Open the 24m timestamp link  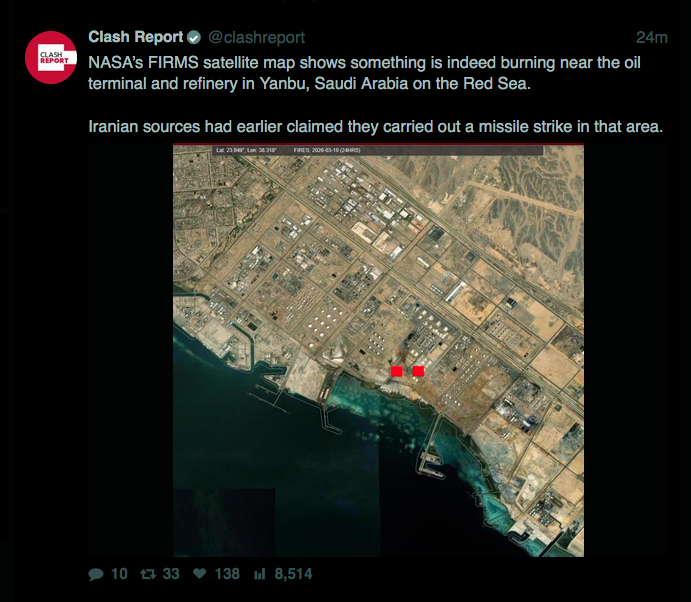click(x=651, y=38)
